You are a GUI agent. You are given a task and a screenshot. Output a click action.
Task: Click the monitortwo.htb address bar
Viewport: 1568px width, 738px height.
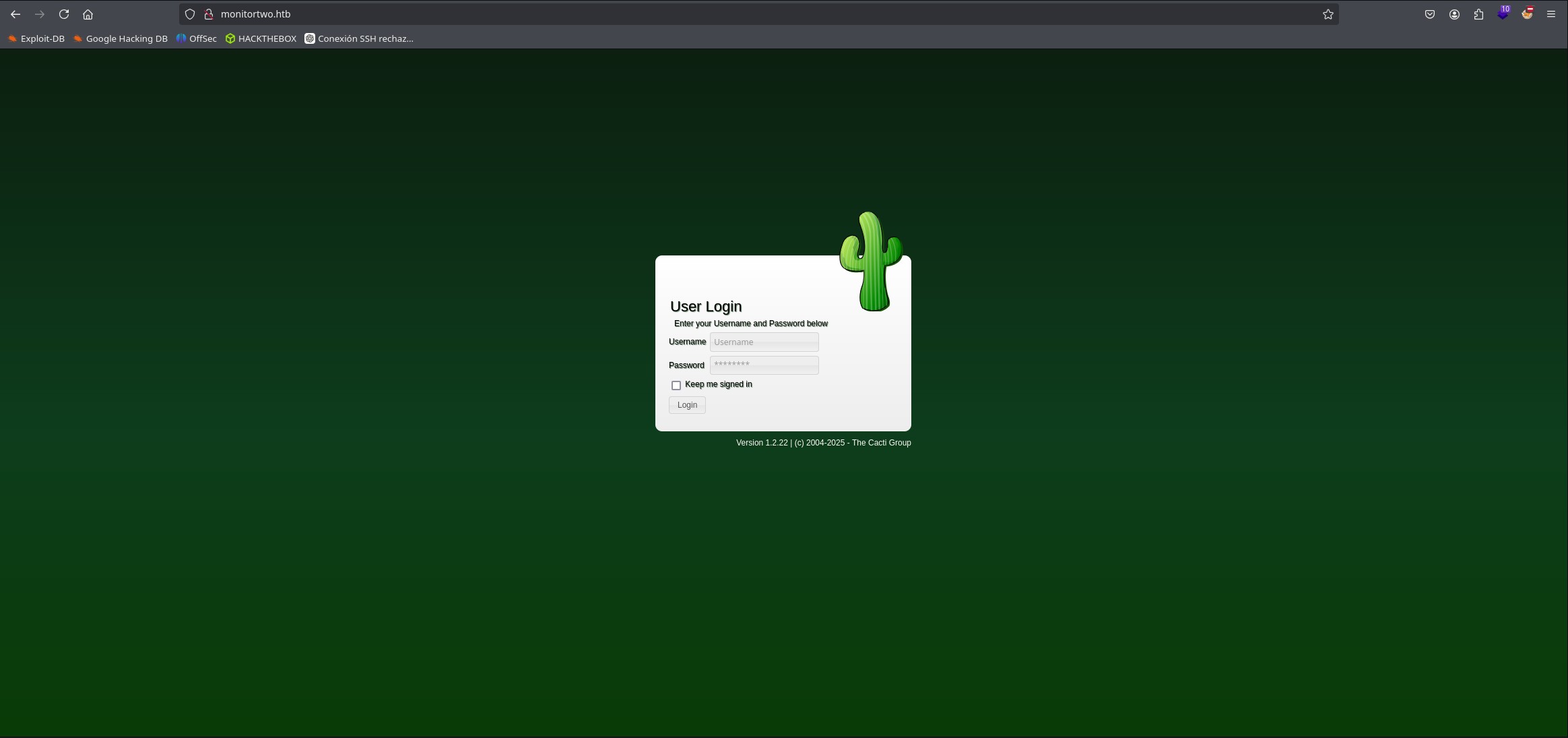tap(741, 14)
